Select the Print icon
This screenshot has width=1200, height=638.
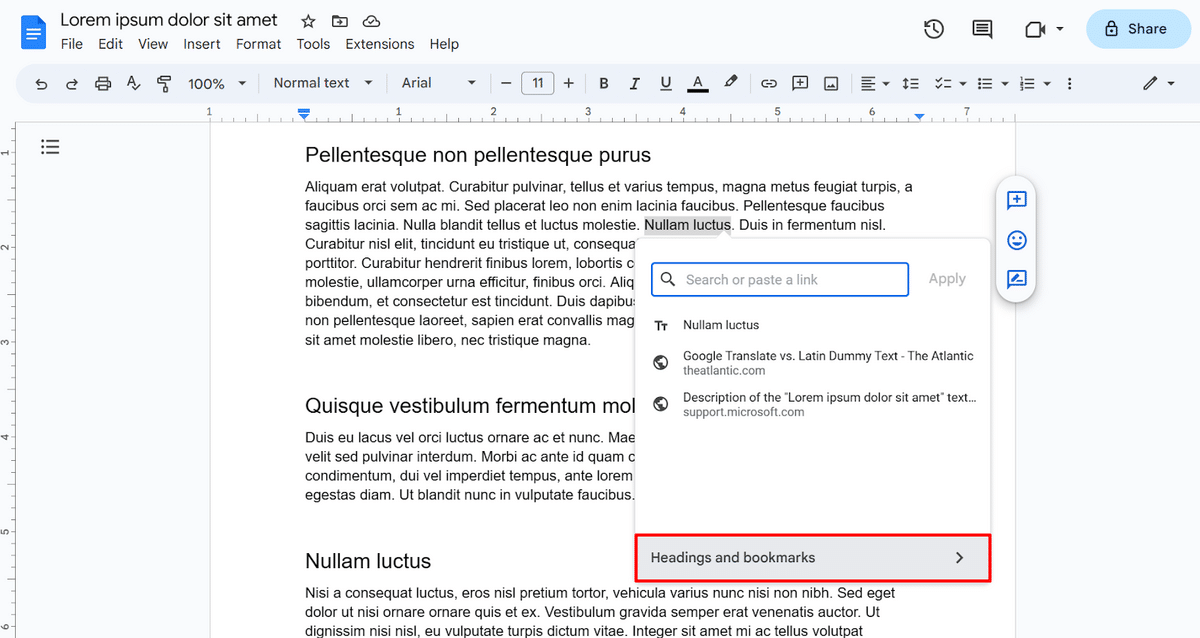pyautogui.click(x=102, y=83)
